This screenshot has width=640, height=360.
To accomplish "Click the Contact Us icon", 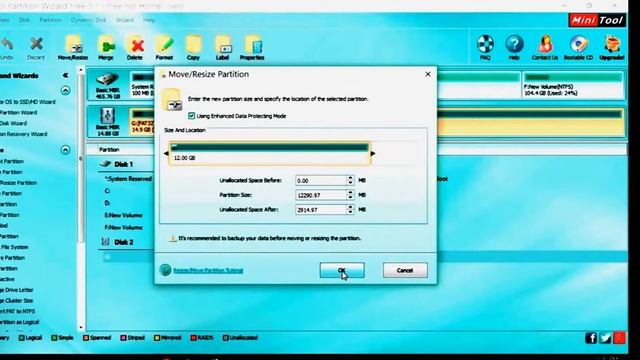I will pyautogui.click(x=545, y=44).
